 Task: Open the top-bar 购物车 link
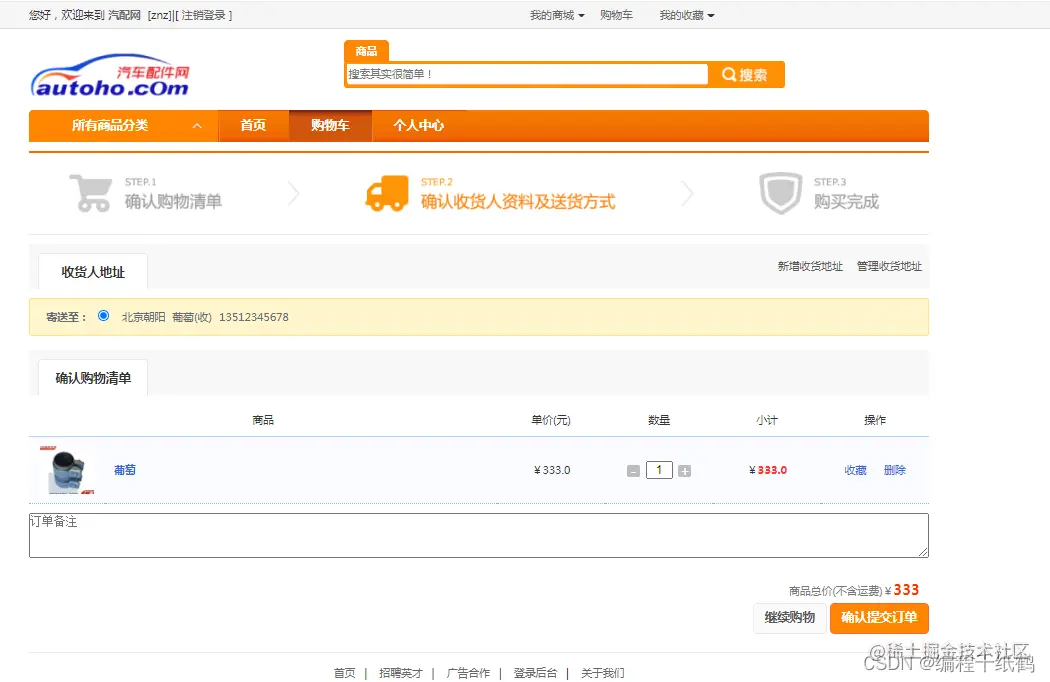click(x=616, y=15)
